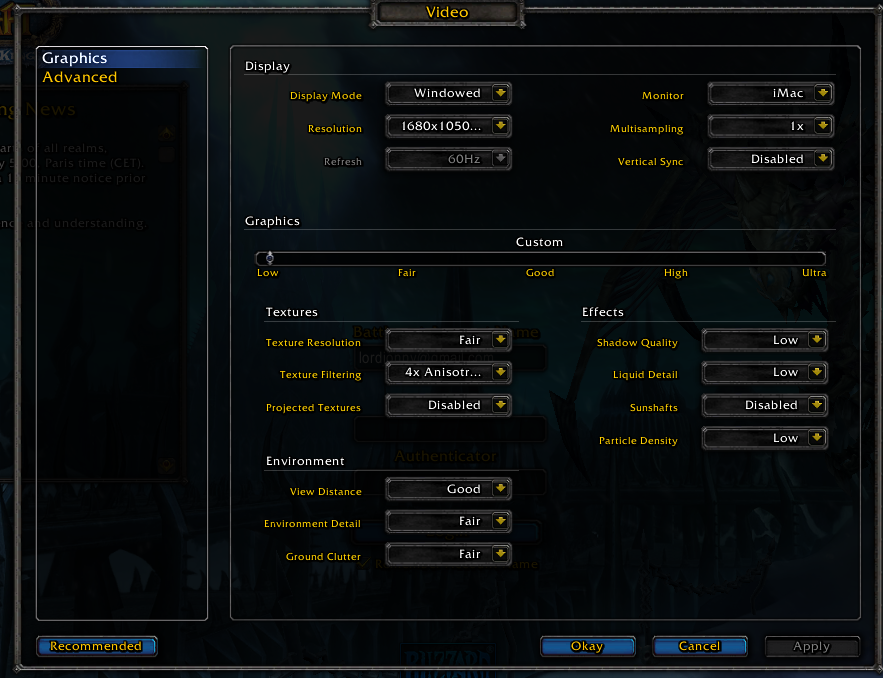
Task: Click the Projected Textures label
Action: [x=313, y=407]
